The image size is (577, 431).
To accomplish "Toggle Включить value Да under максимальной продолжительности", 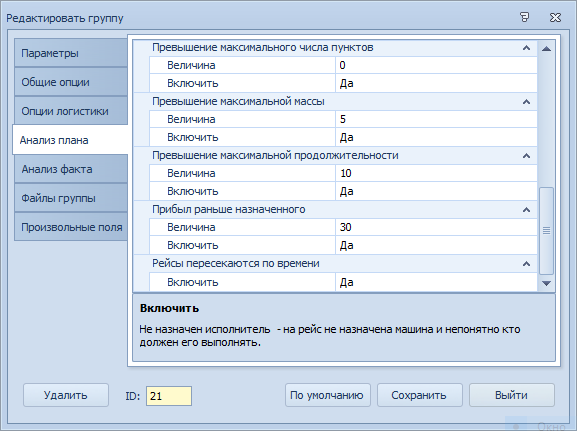I will point(436,191).
